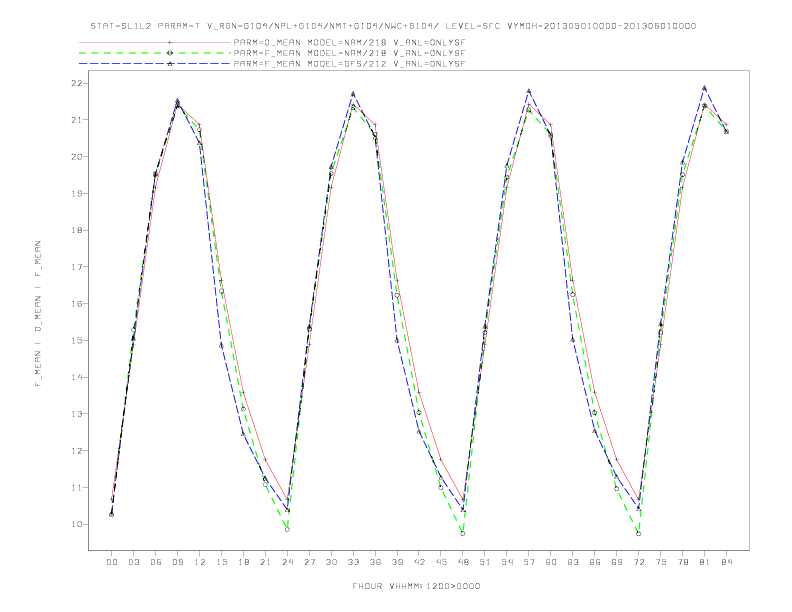Click x-axis forecast hour label 18

pos(243,562)
